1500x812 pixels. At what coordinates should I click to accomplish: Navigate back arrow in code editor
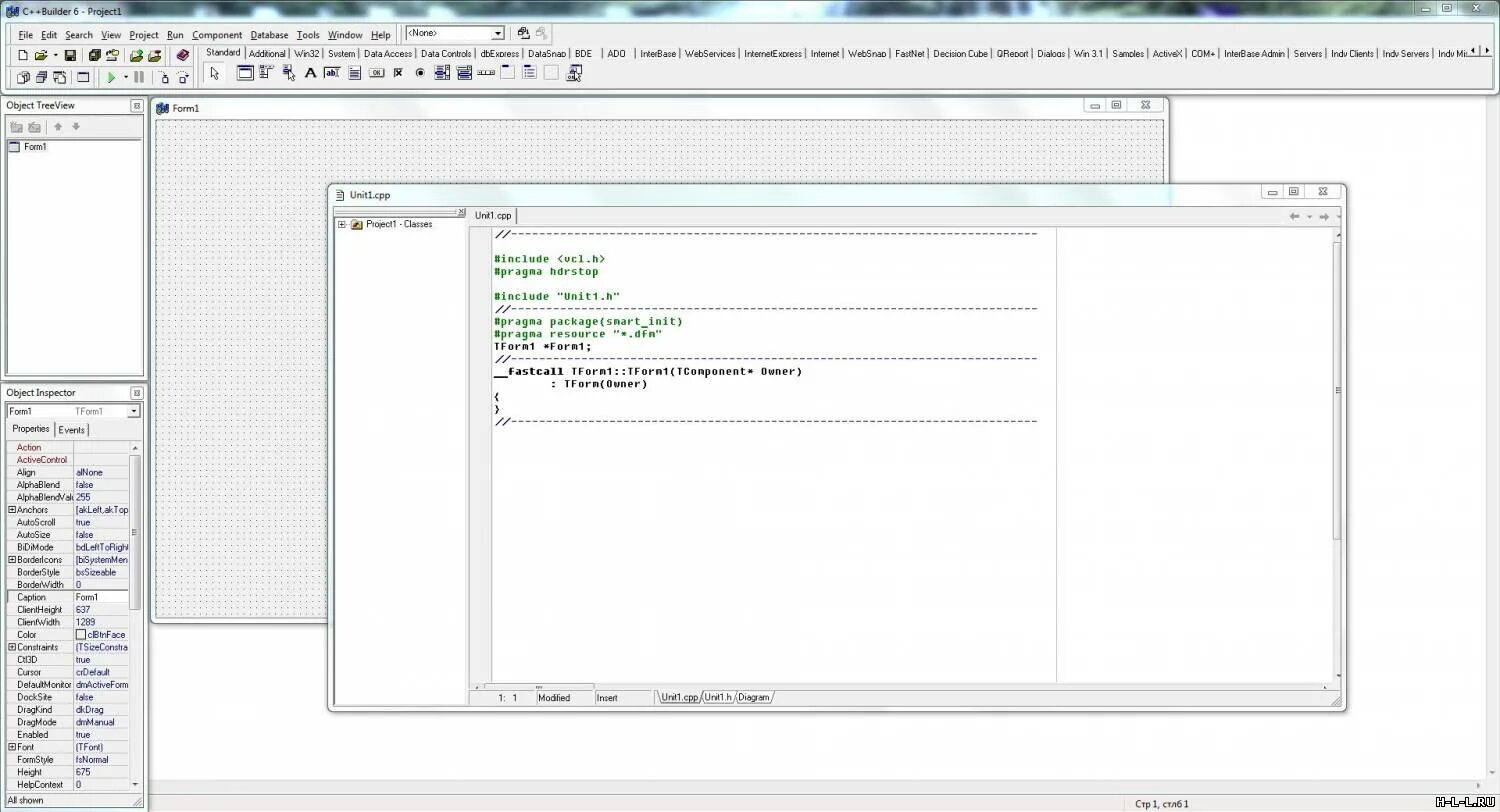point(1294,216)
